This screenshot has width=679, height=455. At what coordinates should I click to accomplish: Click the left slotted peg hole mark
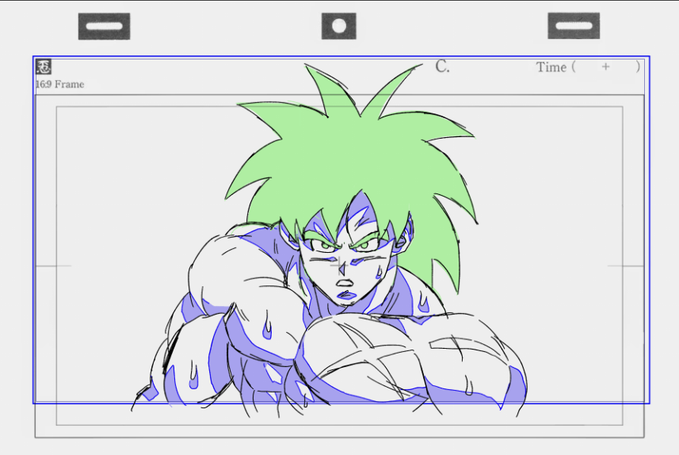pyautogui.click(x=104, y=26)
